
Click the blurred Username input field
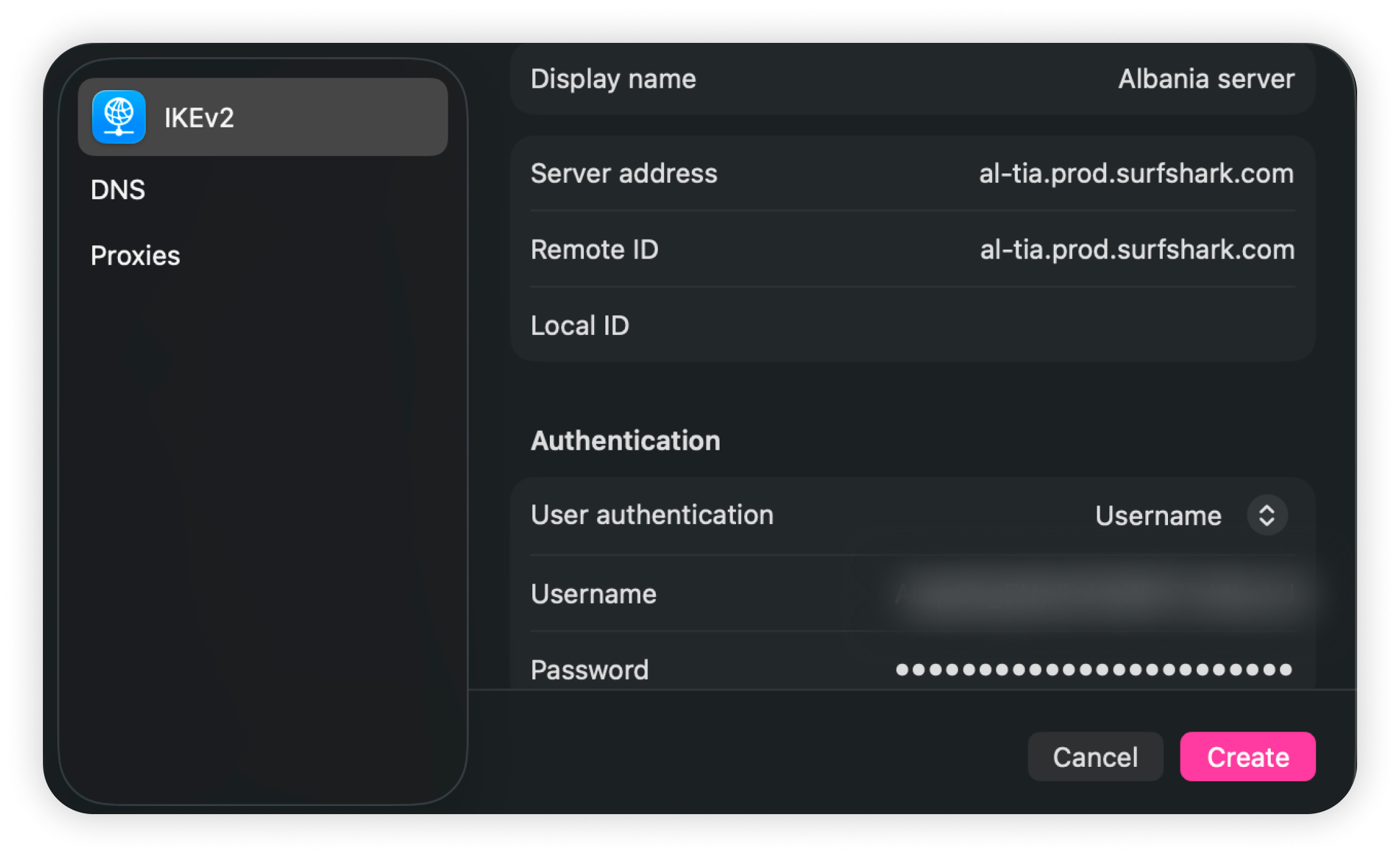click(x=1094, y=594)
